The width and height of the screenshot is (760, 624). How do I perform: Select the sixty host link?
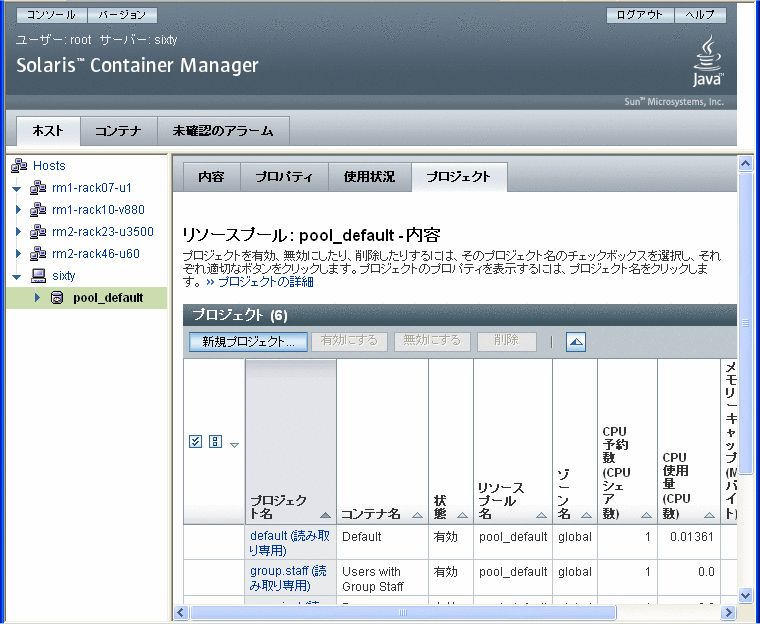pyautogui.click(x=63, y=276)
